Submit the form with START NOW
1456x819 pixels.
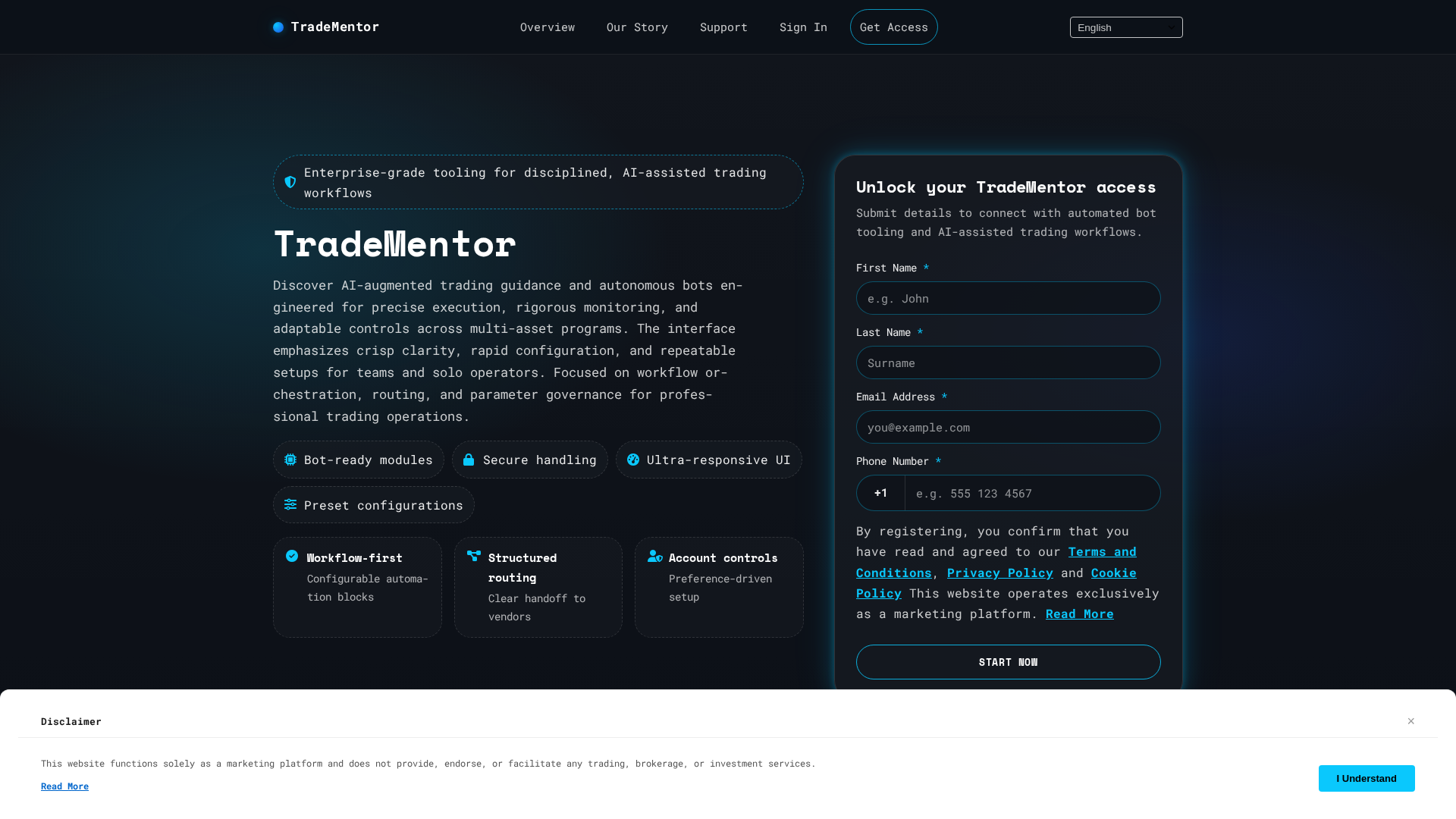(x=1009, y=662)
